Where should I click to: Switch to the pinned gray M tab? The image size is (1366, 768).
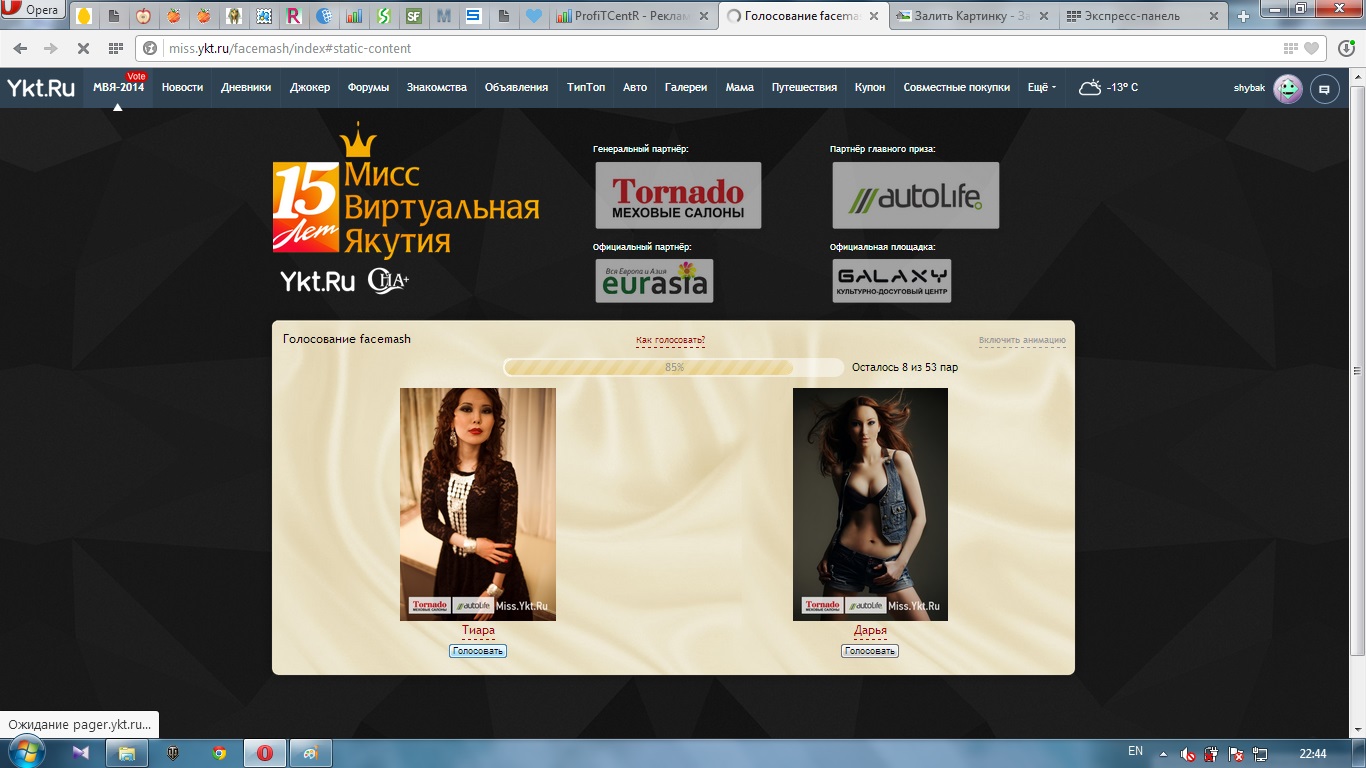(444, 16)
